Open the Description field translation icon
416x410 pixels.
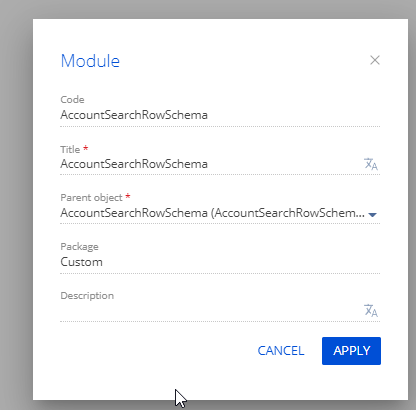371,310
